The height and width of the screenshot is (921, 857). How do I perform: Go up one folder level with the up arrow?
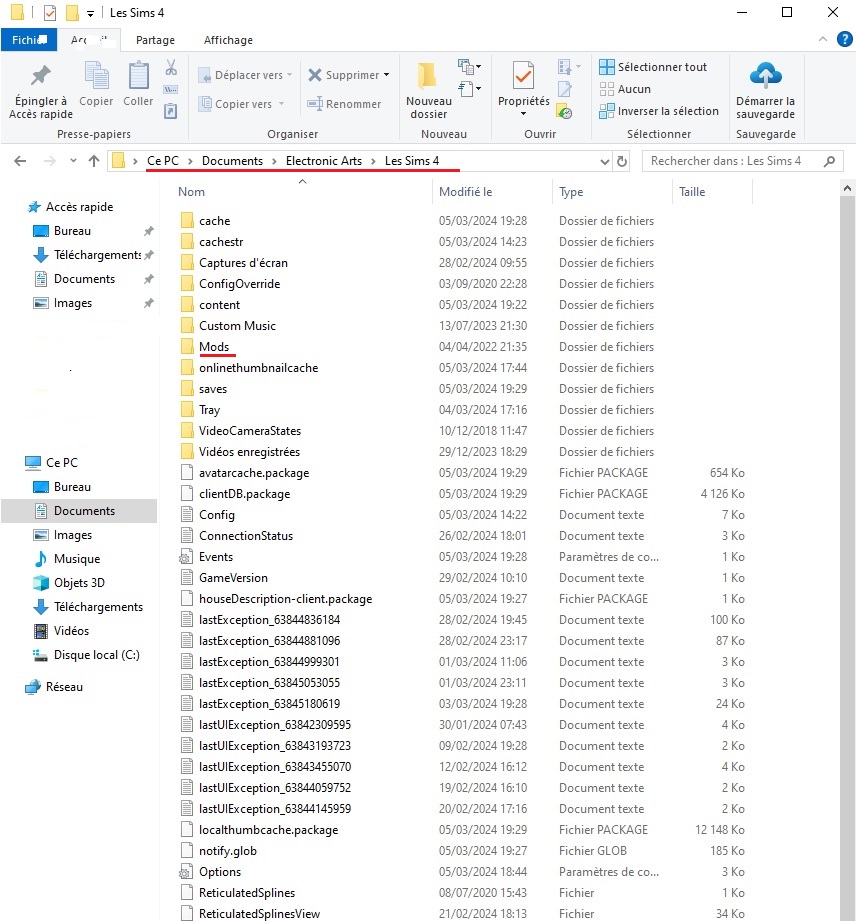tap(94, 161)
